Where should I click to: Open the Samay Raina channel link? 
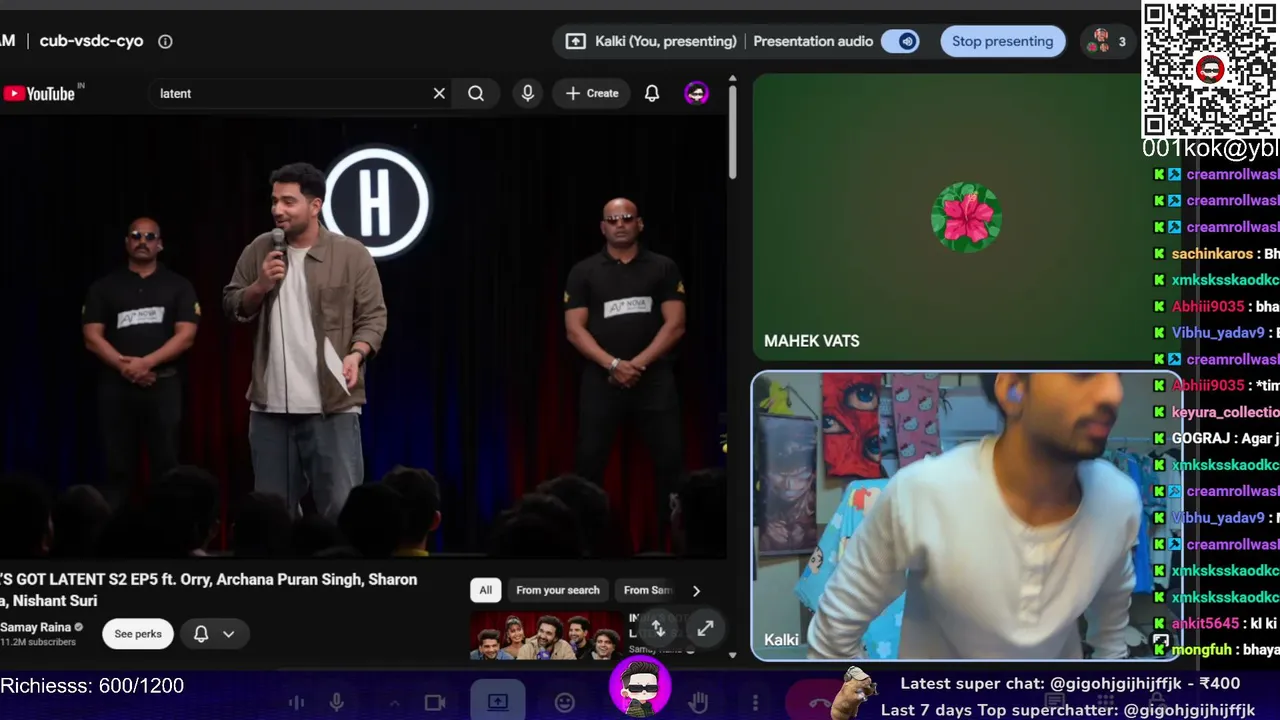[36, 627]
